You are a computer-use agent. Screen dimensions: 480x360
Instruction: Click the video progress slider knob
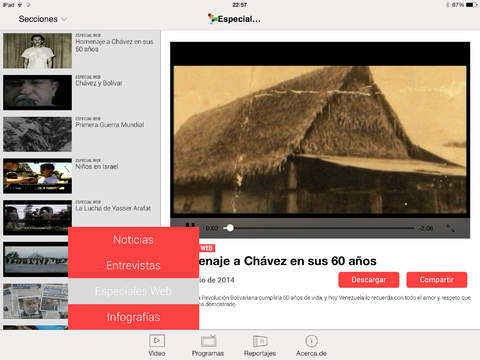[230, 228]
